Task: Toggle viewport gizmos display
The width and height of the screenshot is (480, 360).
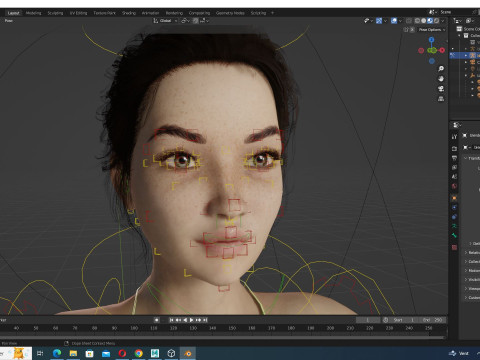Action: (379, 21)
